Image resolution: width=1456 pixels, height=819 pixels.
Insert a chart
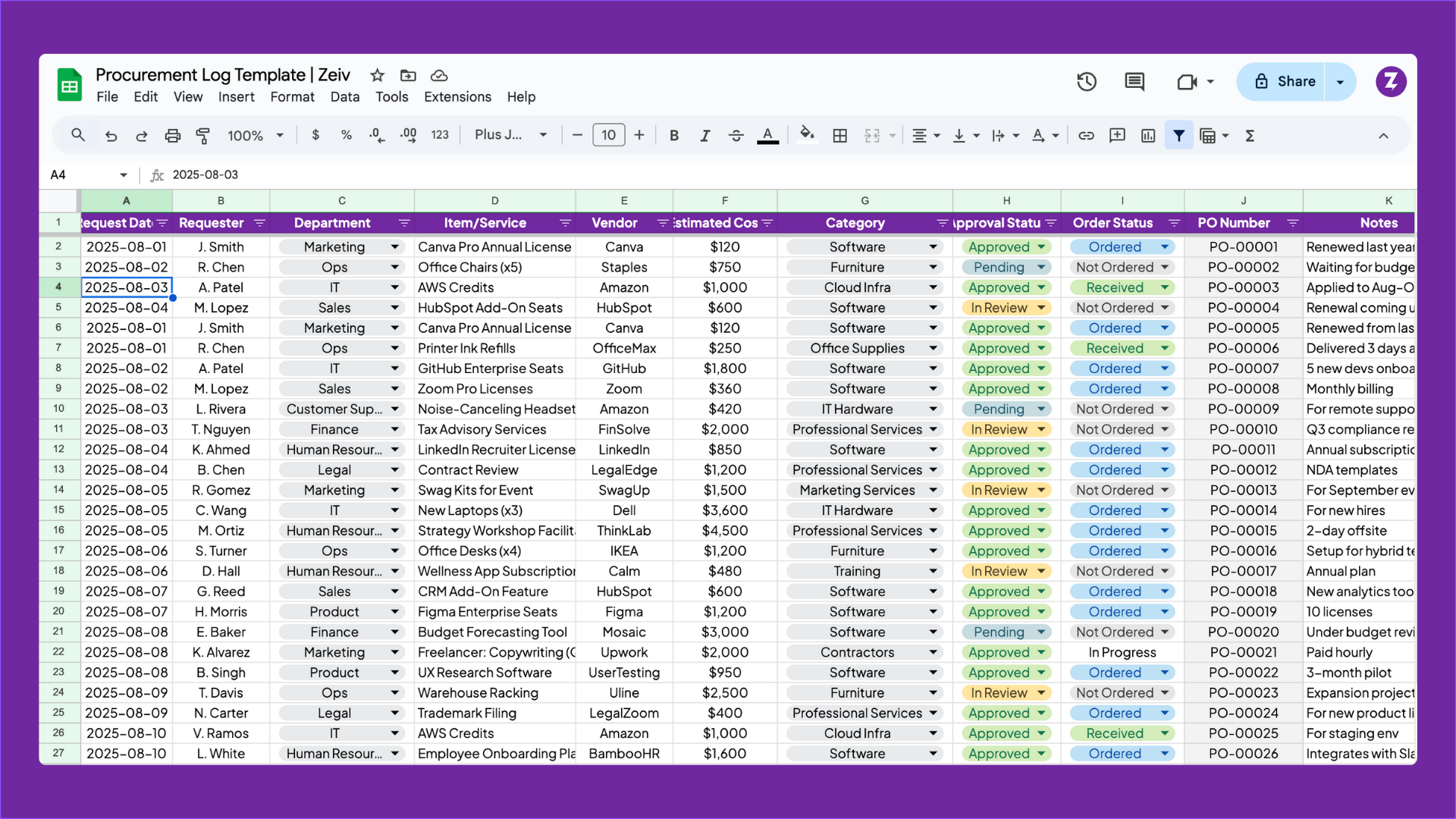click(x=1147, y=135)
